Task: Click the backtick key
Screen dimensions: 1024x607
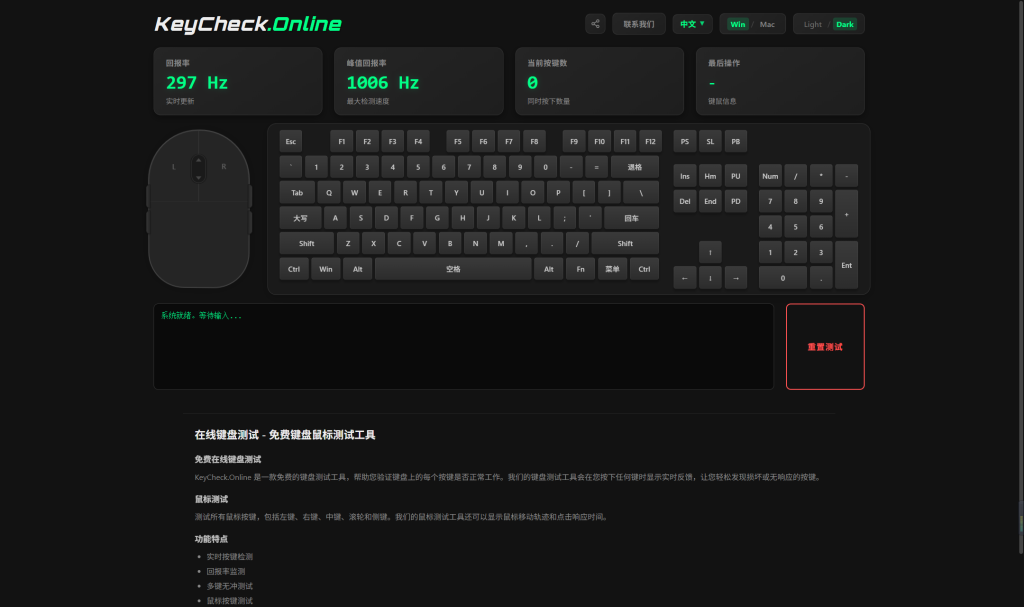Action: (x=291, y=167)
